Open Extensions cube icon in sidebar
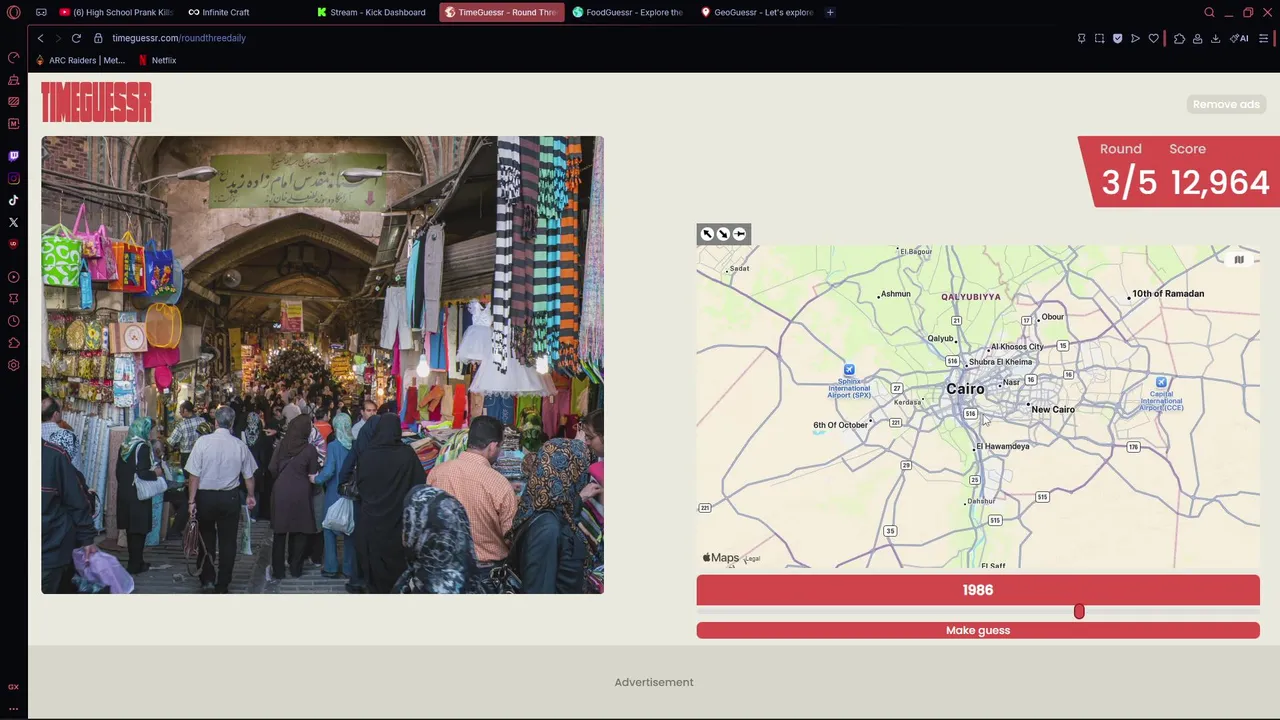This screenshot has width=1280, height=720. point(13,343)
